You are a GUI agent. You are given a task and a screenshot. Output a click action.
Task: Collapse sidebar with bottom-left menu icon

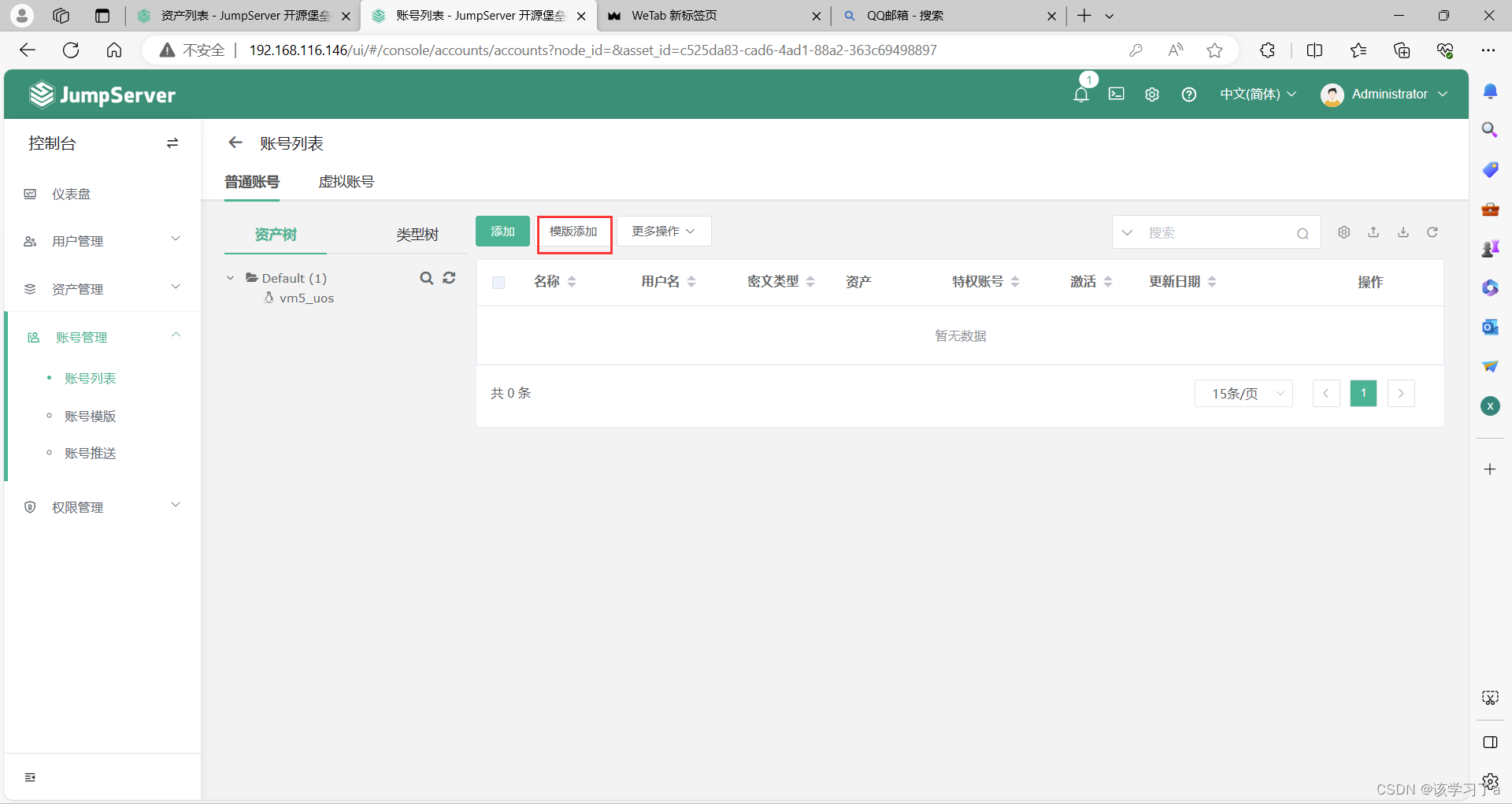(30, 777)
